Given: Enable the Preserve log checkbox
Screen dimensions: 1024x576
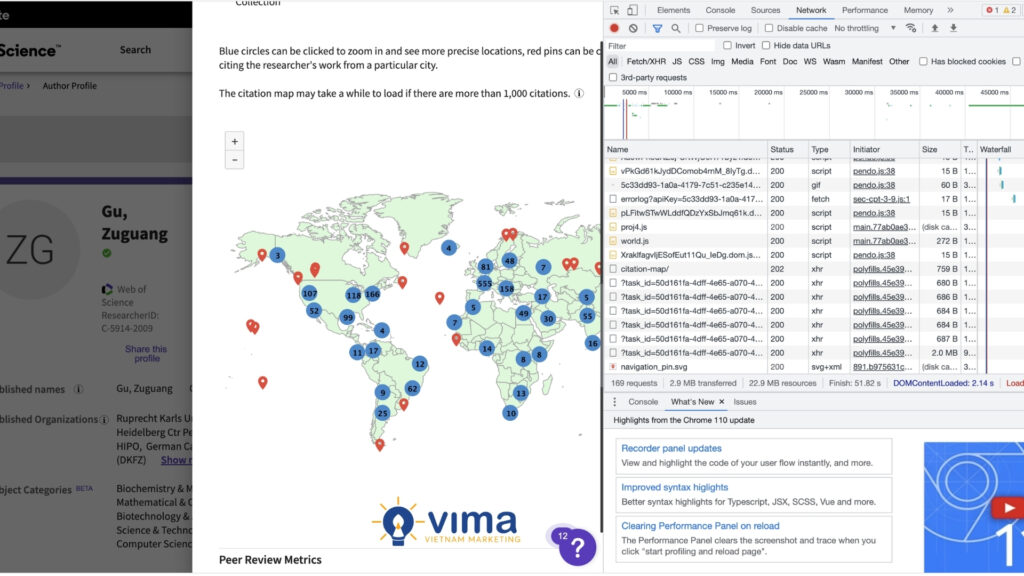Looking at the screenshot, I should [x=698, y=28].
